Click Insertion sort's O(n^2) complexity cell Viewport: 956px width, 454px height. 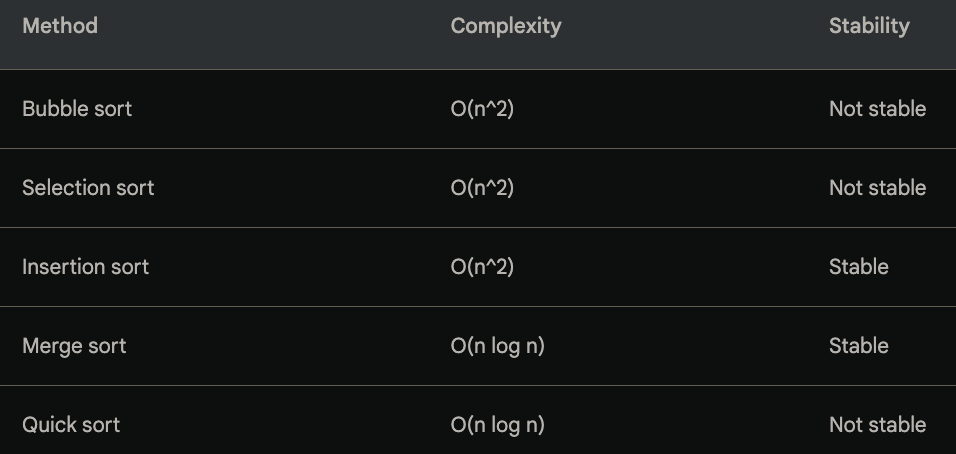[x=482, y=268]
